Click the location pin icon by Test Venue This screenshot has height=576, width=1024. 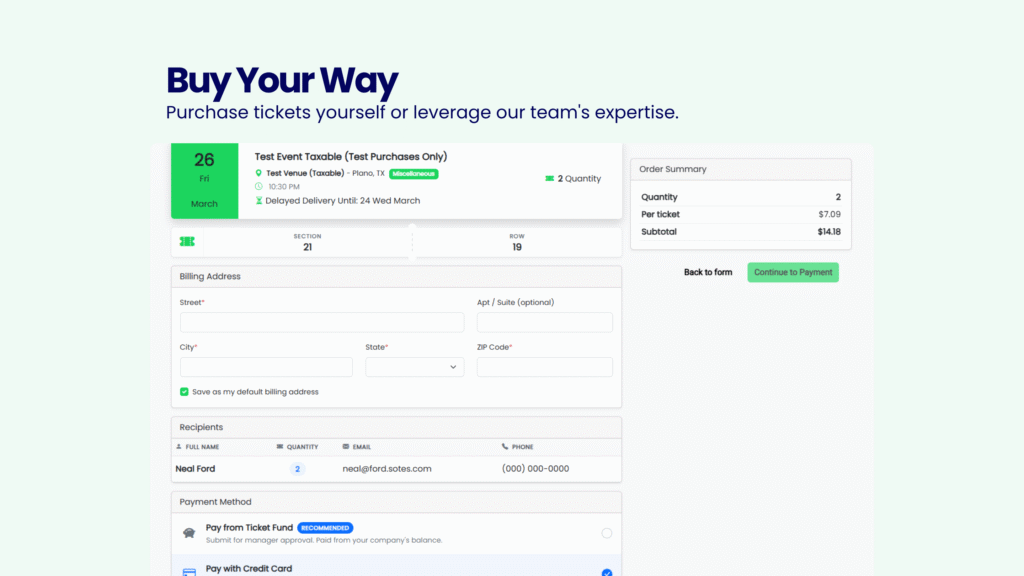coord(259,173)
